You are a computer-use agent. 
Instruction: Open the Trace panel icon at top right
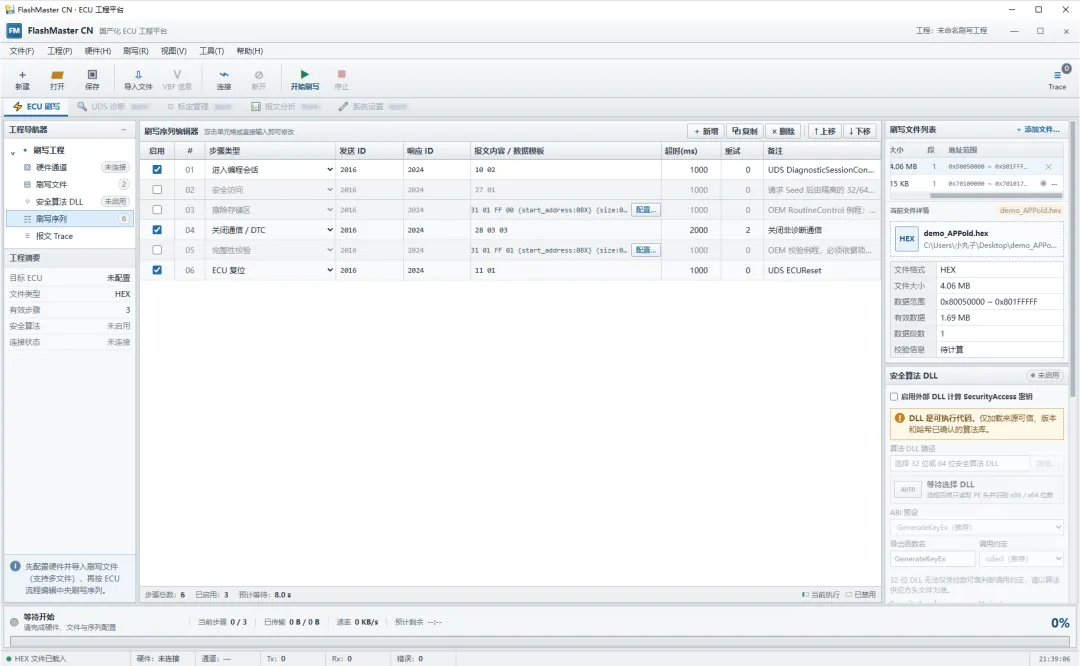point(1057,74)
